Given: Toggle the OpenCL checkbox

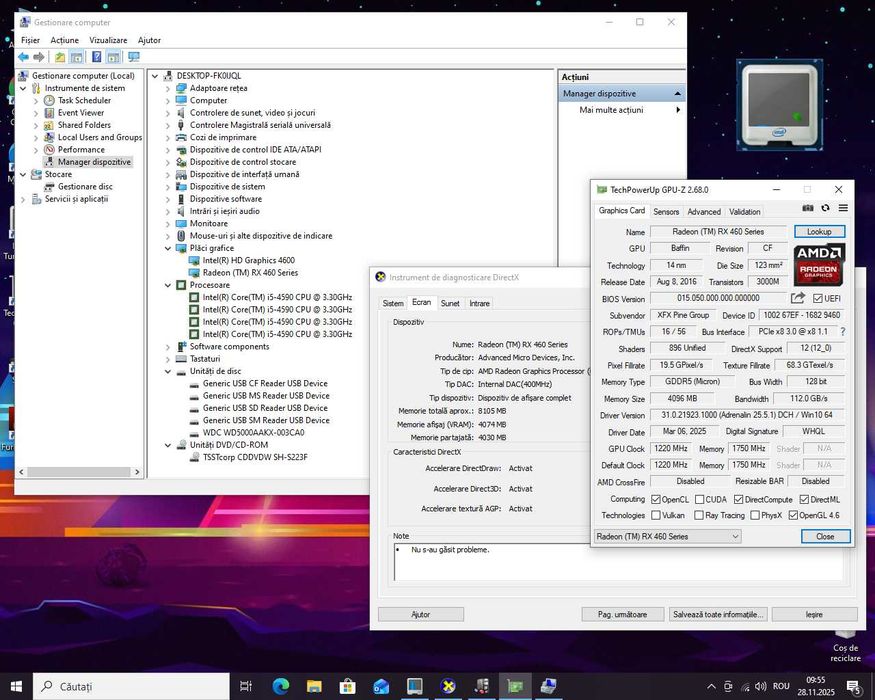Looking at the screenshot, I should click(x=656, y=499).
